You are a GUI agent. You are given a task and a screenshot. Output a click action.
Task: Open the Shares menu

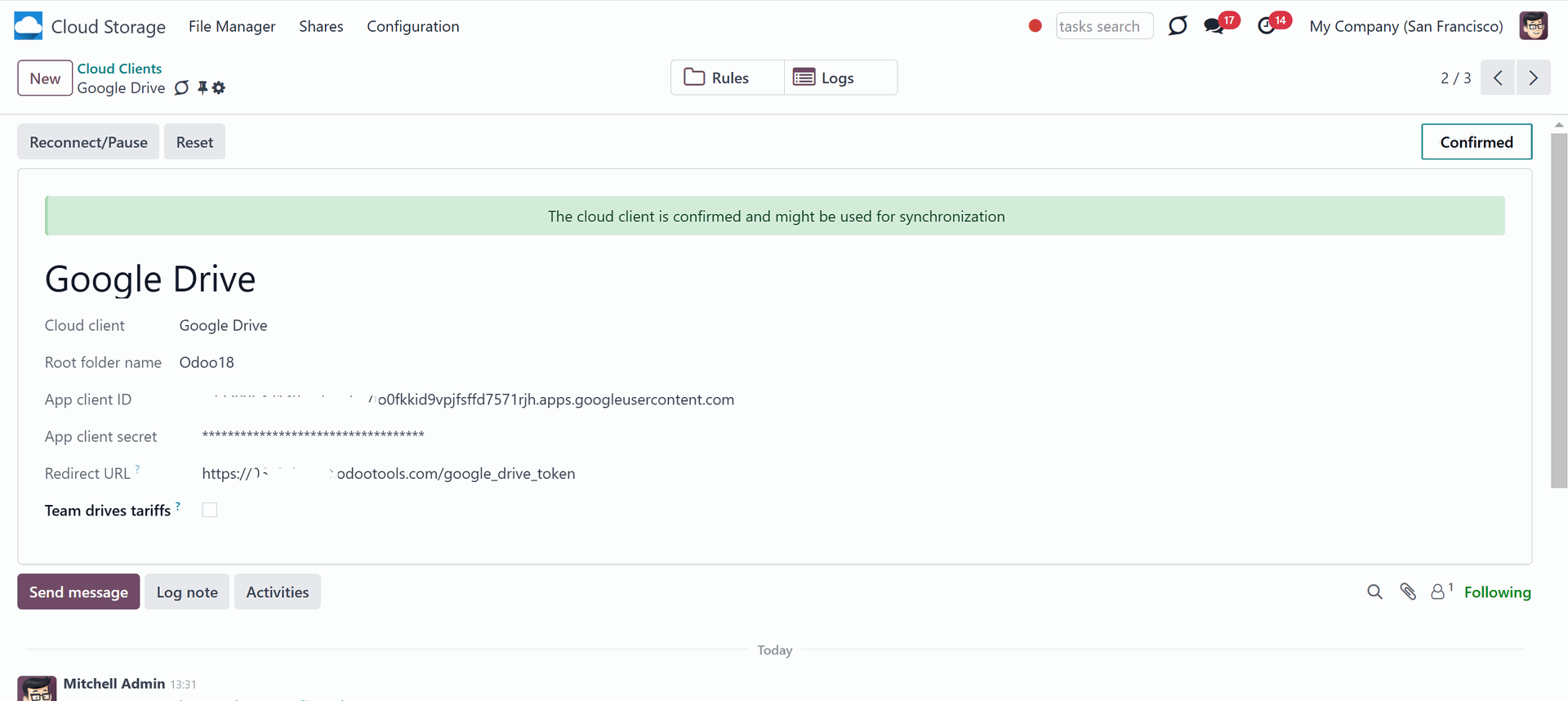[x=321, y=26]
